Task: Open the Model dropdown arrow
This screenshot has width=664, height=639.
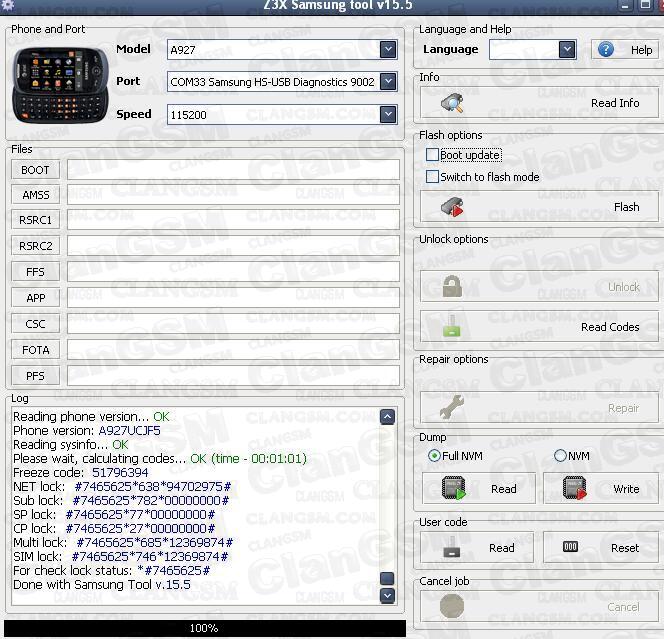Action: 388,49
